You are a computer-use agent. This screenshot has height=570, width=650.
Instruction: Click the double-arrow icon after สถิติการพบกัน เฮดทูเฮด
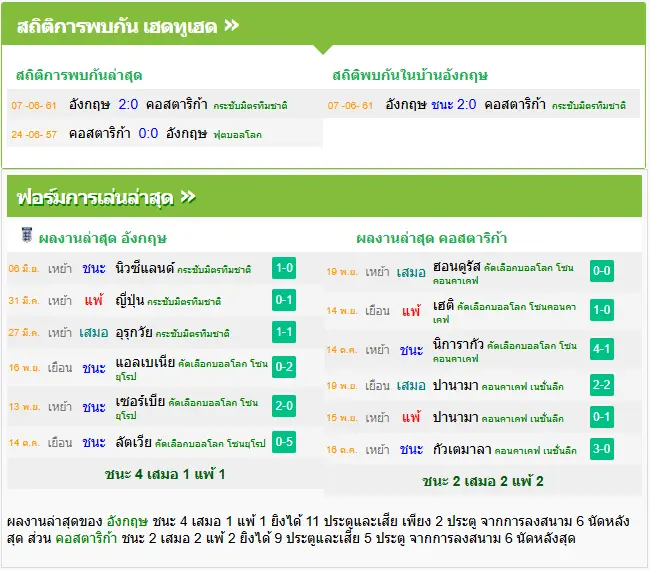click(232, 25)
